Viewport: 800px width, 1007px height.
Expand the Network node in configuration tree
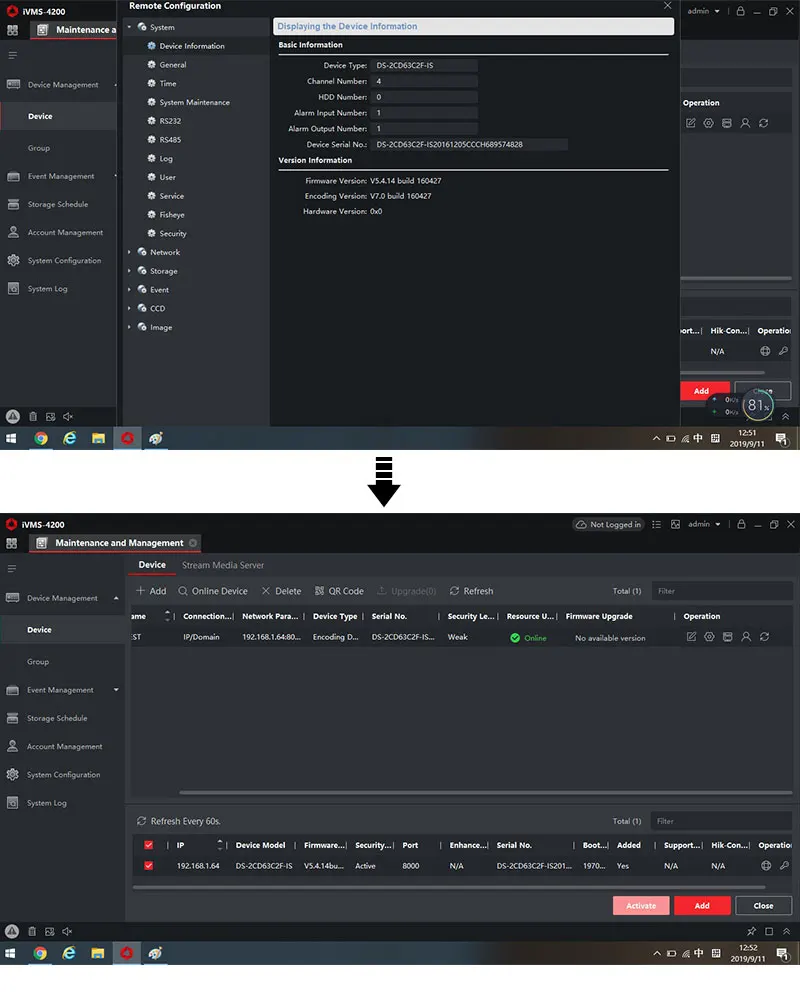click(x=129, y=252)
